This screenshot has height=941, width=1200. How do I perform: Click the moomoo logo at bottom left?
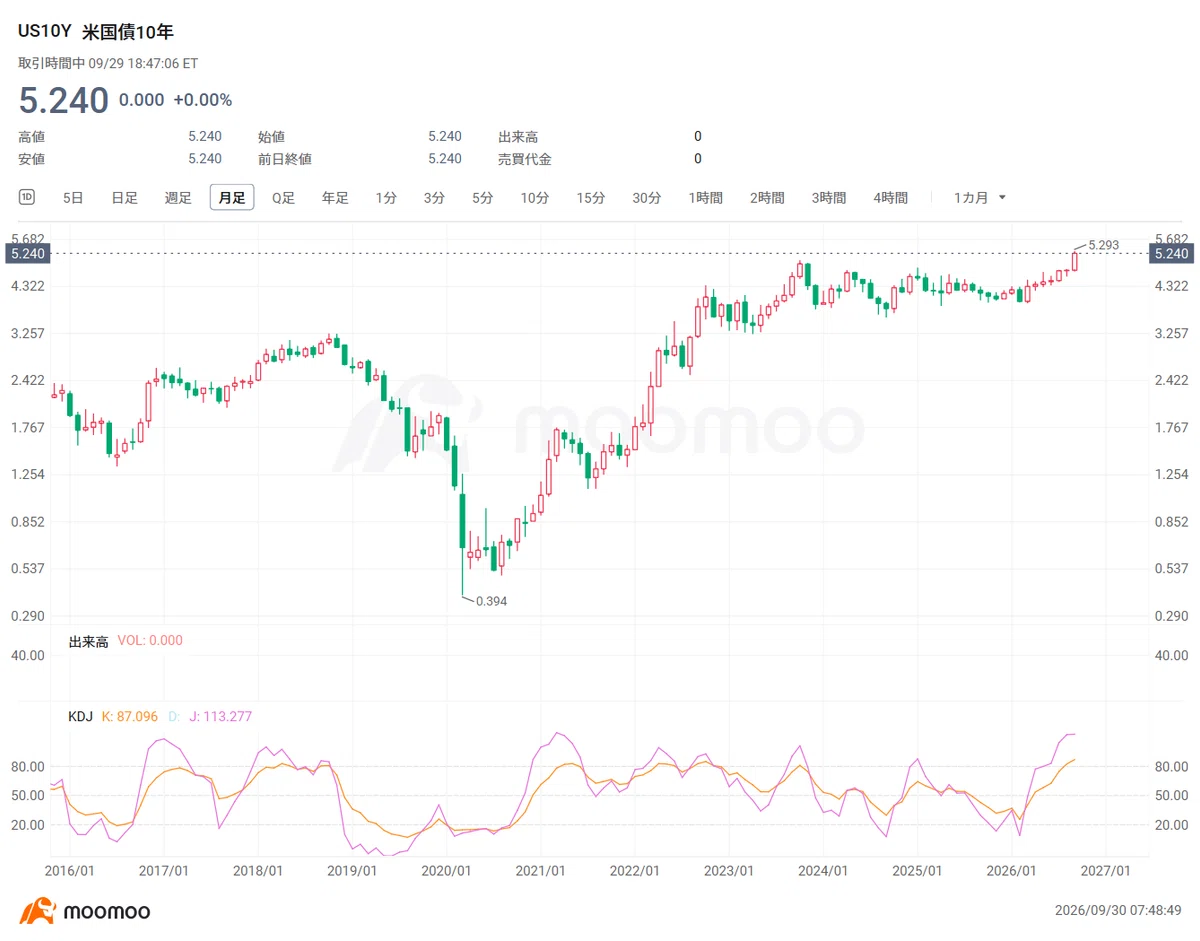click(x=84, y=911)
